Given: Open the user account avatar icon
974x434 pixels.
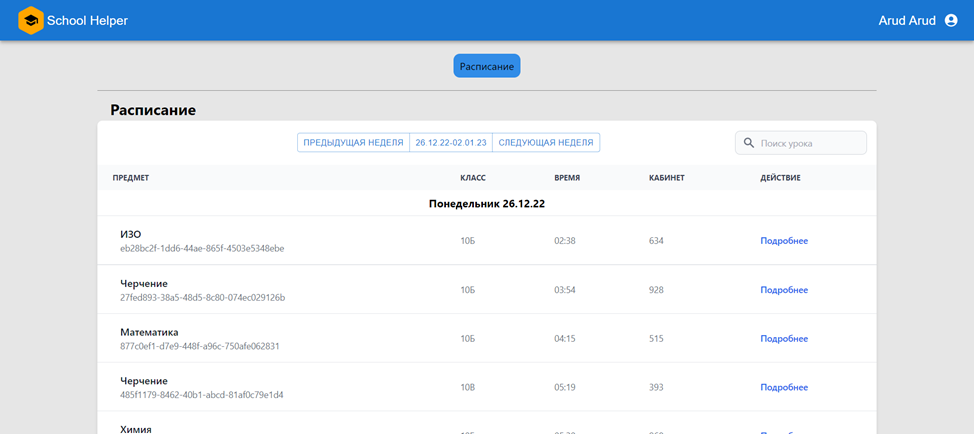Looking at the screenshot, I should click(951, 20).
